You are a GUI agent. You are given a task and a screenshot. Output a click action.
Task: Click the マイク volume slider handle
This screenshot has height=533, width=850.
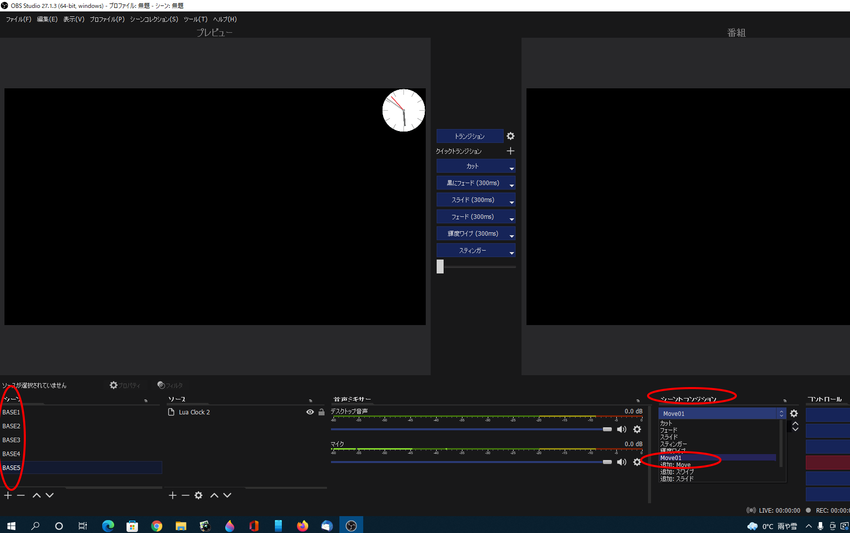tap(607, 462)
